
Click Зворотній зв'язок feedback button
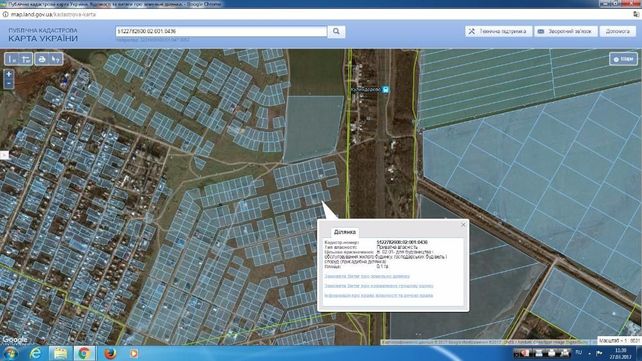565,32
